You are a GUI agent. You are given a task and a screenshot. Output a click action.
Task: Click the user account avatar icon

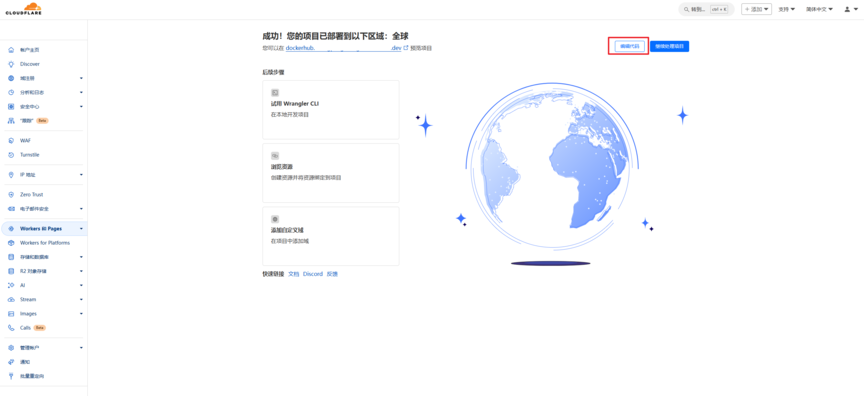(x=847, y=9)
